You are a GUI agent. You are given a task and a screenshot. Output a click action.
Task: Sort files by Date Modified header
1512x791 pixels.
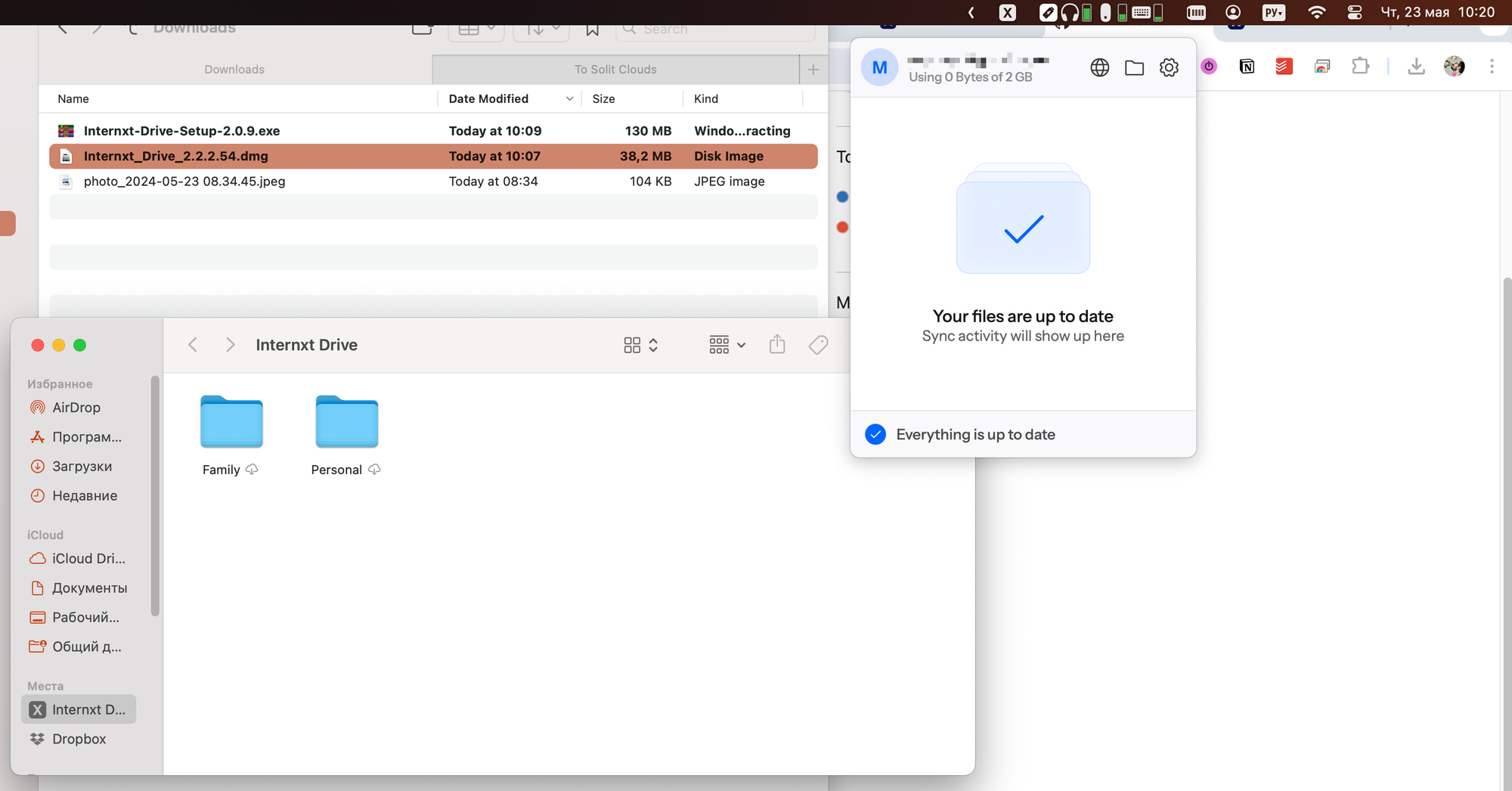point(488,99)
